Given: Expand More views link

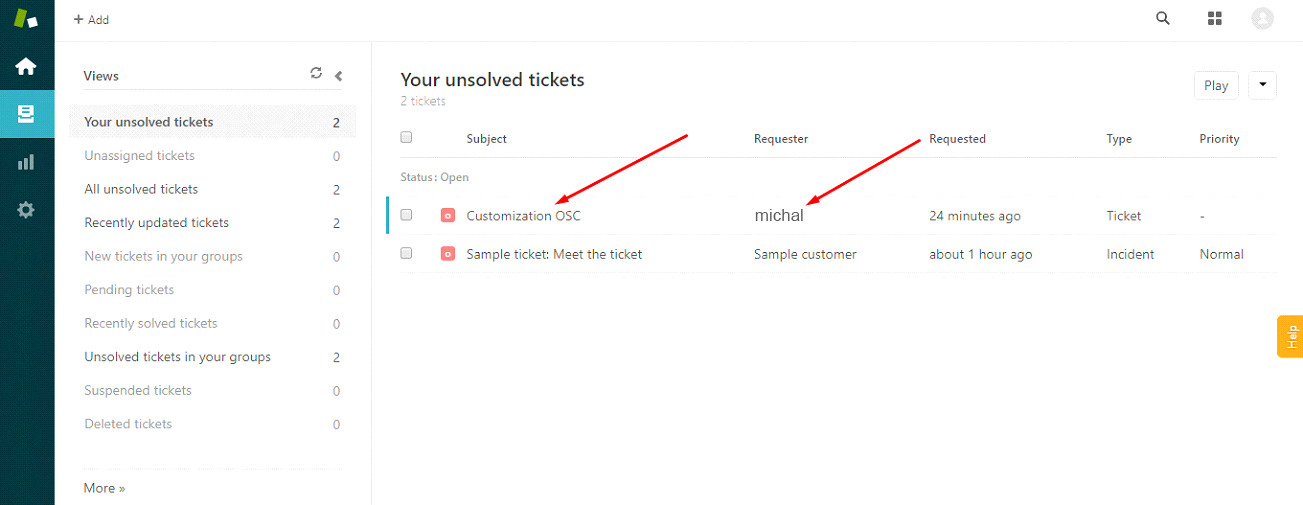Looking at the screenshot, I should tap(104, 488).
